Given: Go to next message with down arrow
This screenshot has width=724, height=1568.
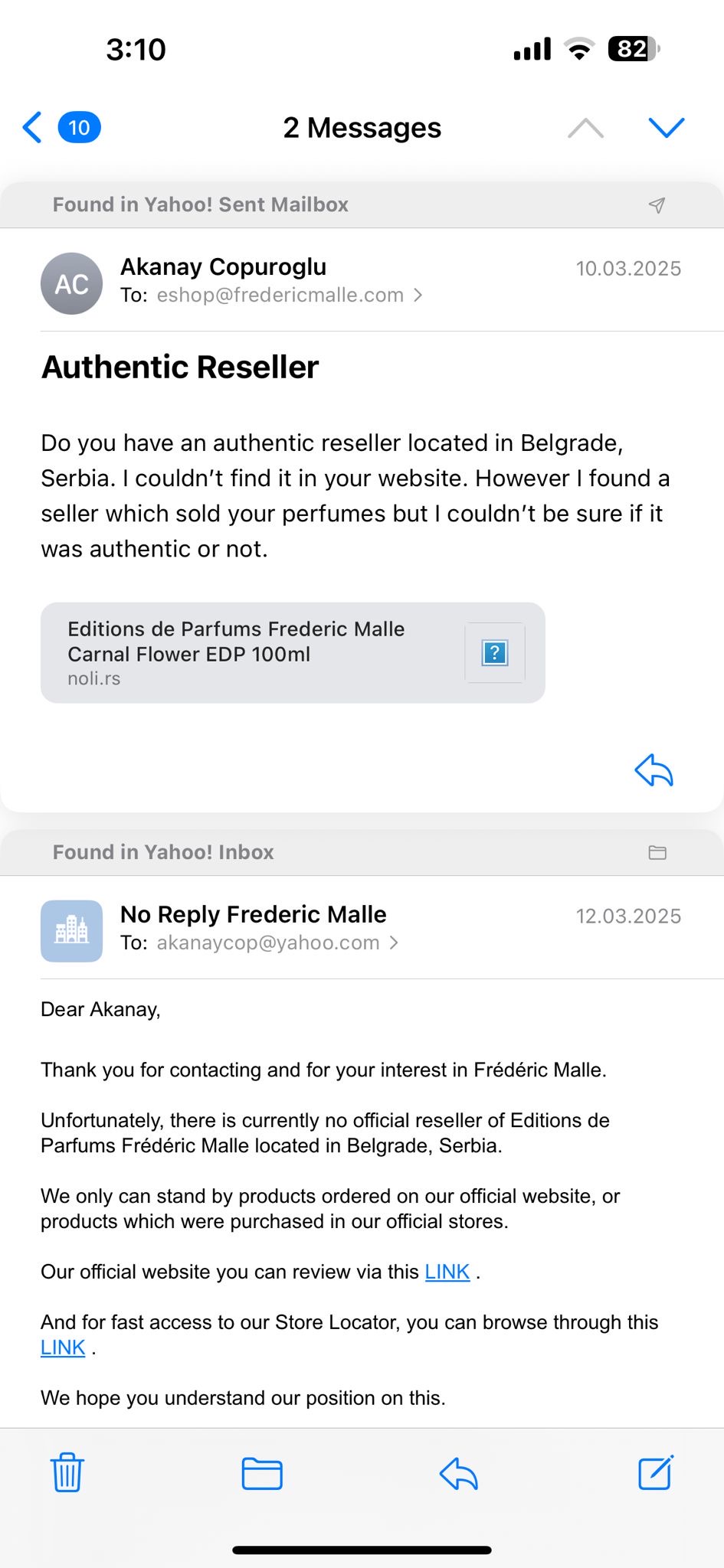Looking at the screenshot, I should pyautogui.click(x=666, y=128).
